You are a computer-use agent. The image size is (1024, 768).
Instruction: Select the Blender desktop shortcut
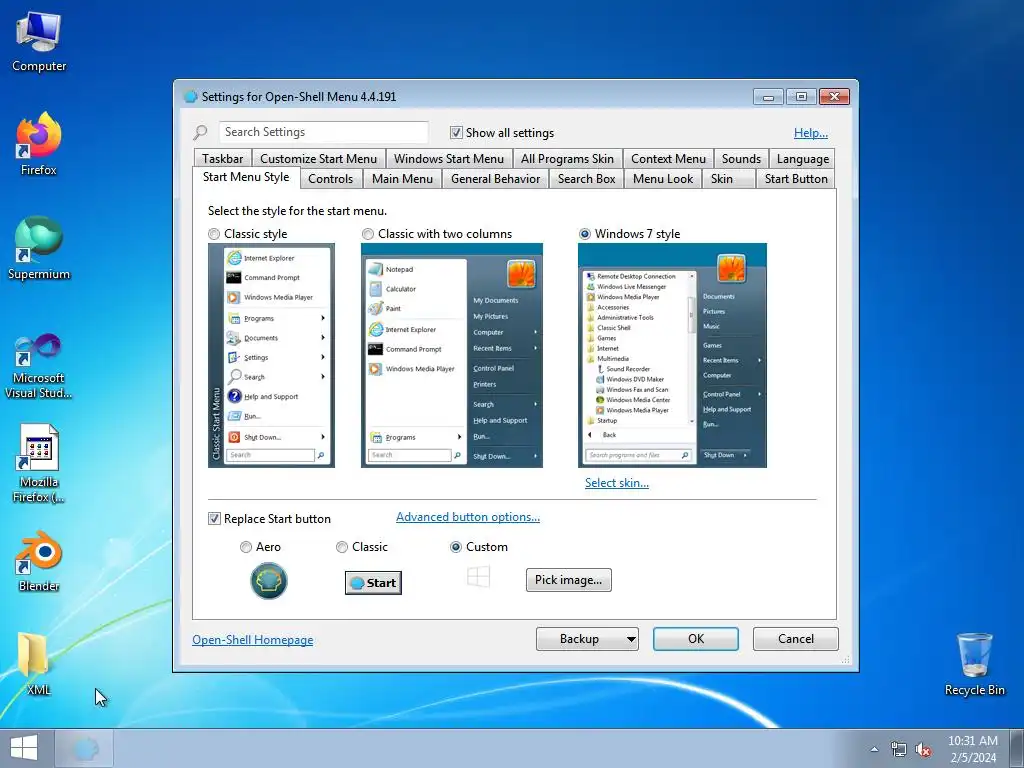point(39,562)
